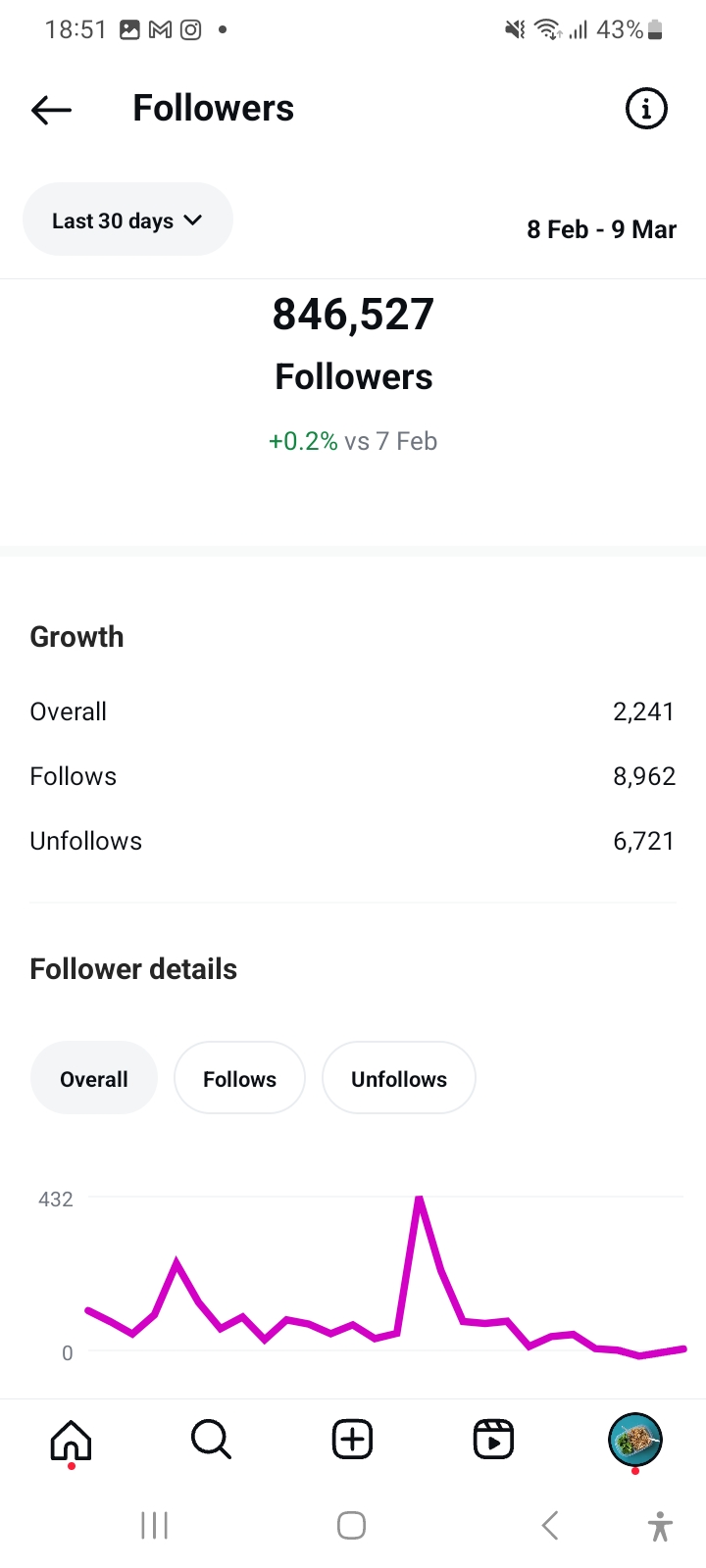Tap the Unfollows row showing 6,721
706x1568 pixels.
tap(352, 841)
